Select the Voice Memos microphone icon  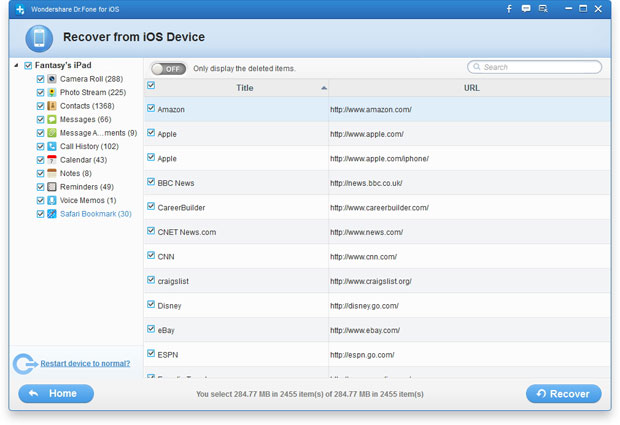52,200
